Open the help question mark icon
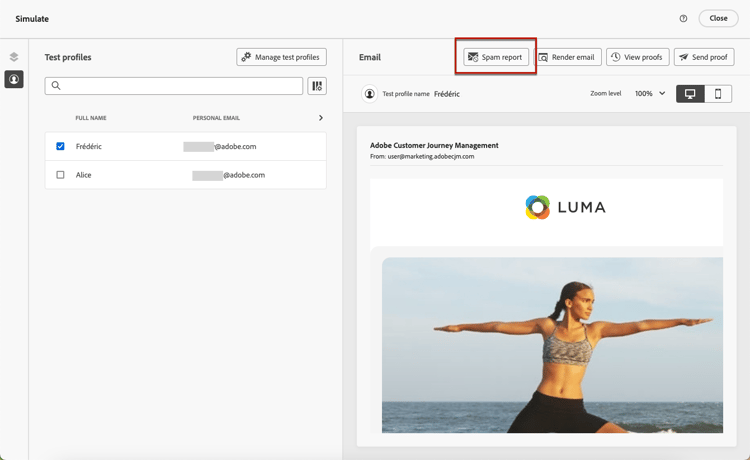 (683, 19)
